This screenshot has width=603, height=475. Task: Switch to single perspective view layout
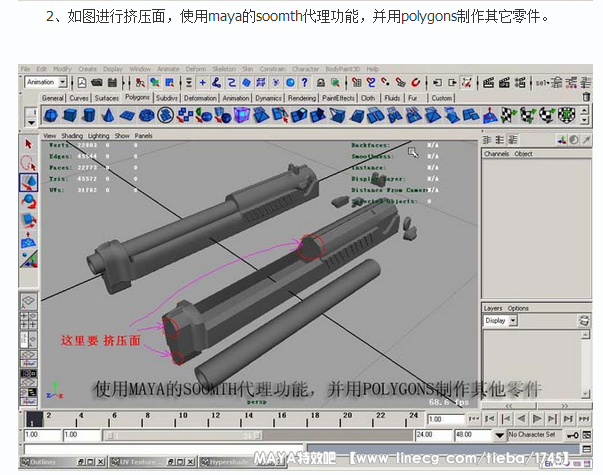[x=28, y=302]
